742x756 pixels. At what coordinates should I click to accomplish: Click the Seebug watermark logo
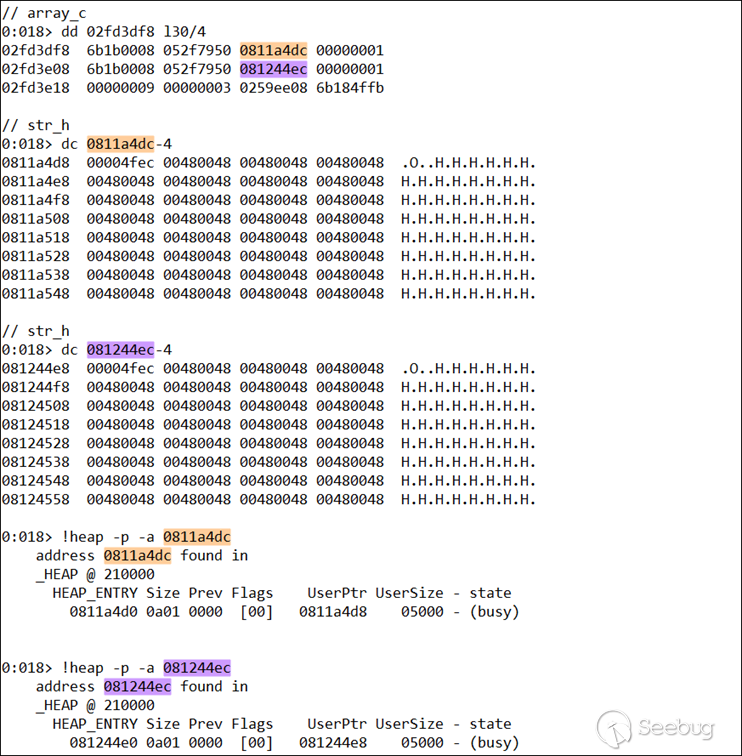point(656,727)
